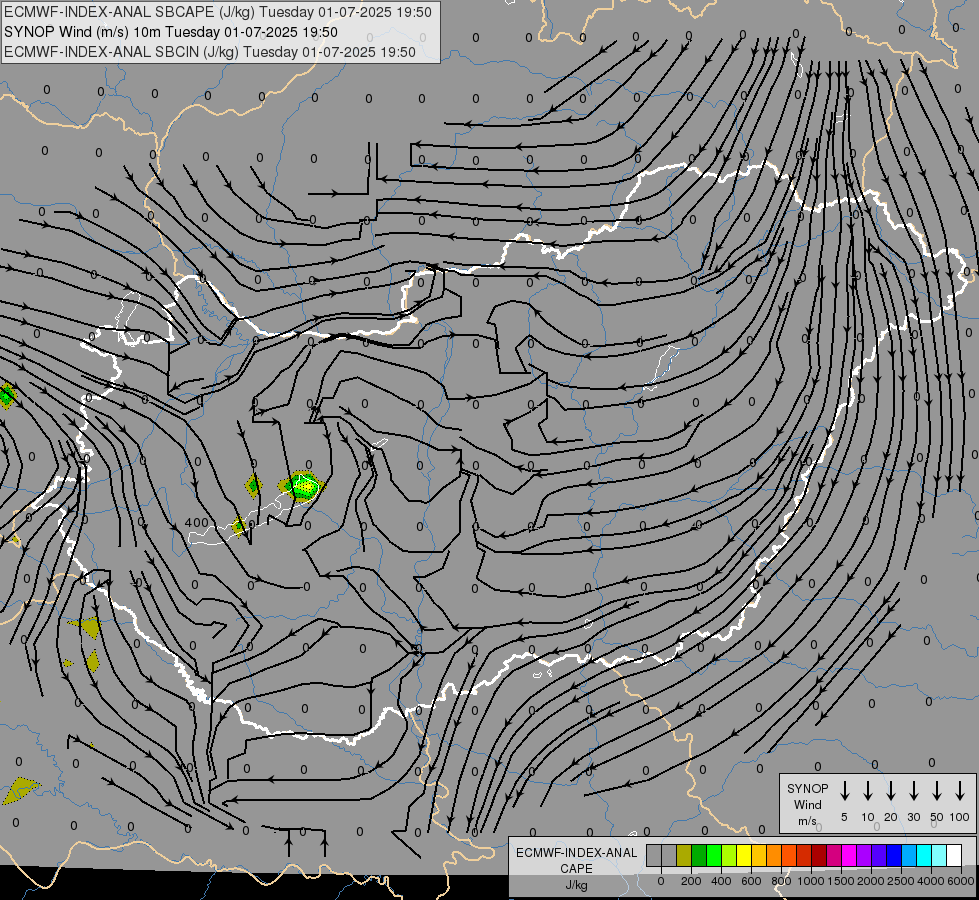The width and height of the screenshot is (979, 900).
Task: Select the pure yellow legend swatch
Action: click(x=744, y=855)
